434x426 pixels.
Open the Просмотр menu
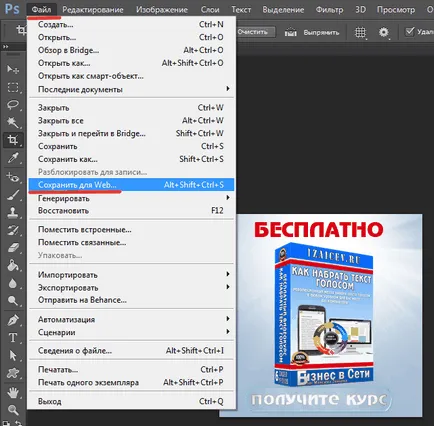396,10
